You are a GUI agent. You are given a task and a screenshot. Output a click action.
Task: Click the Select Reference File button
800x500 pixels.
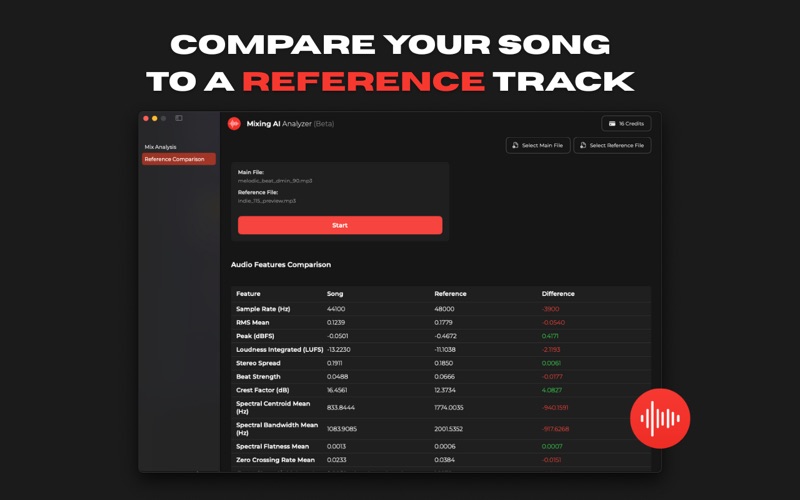pyautogui.click(x=612, y=145)
